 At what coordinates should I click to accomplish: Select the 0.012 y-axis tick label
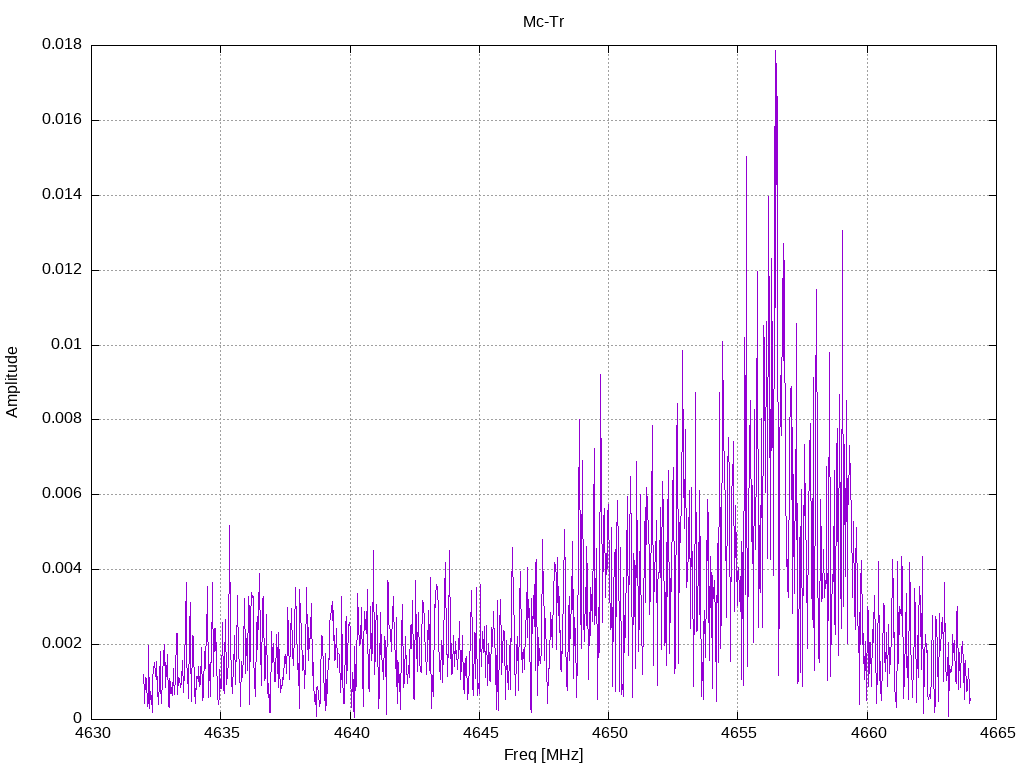(62, 270)
